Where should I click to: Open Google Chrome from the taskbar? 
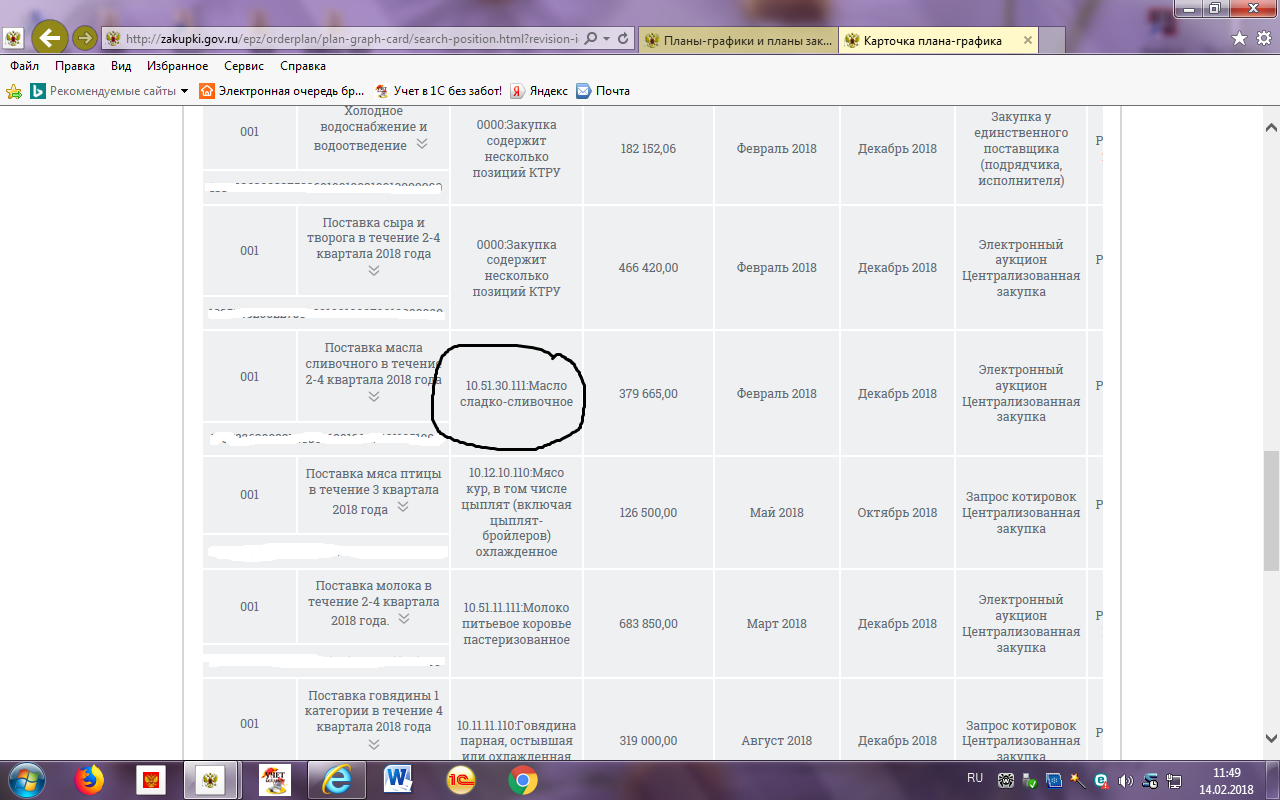521,779
